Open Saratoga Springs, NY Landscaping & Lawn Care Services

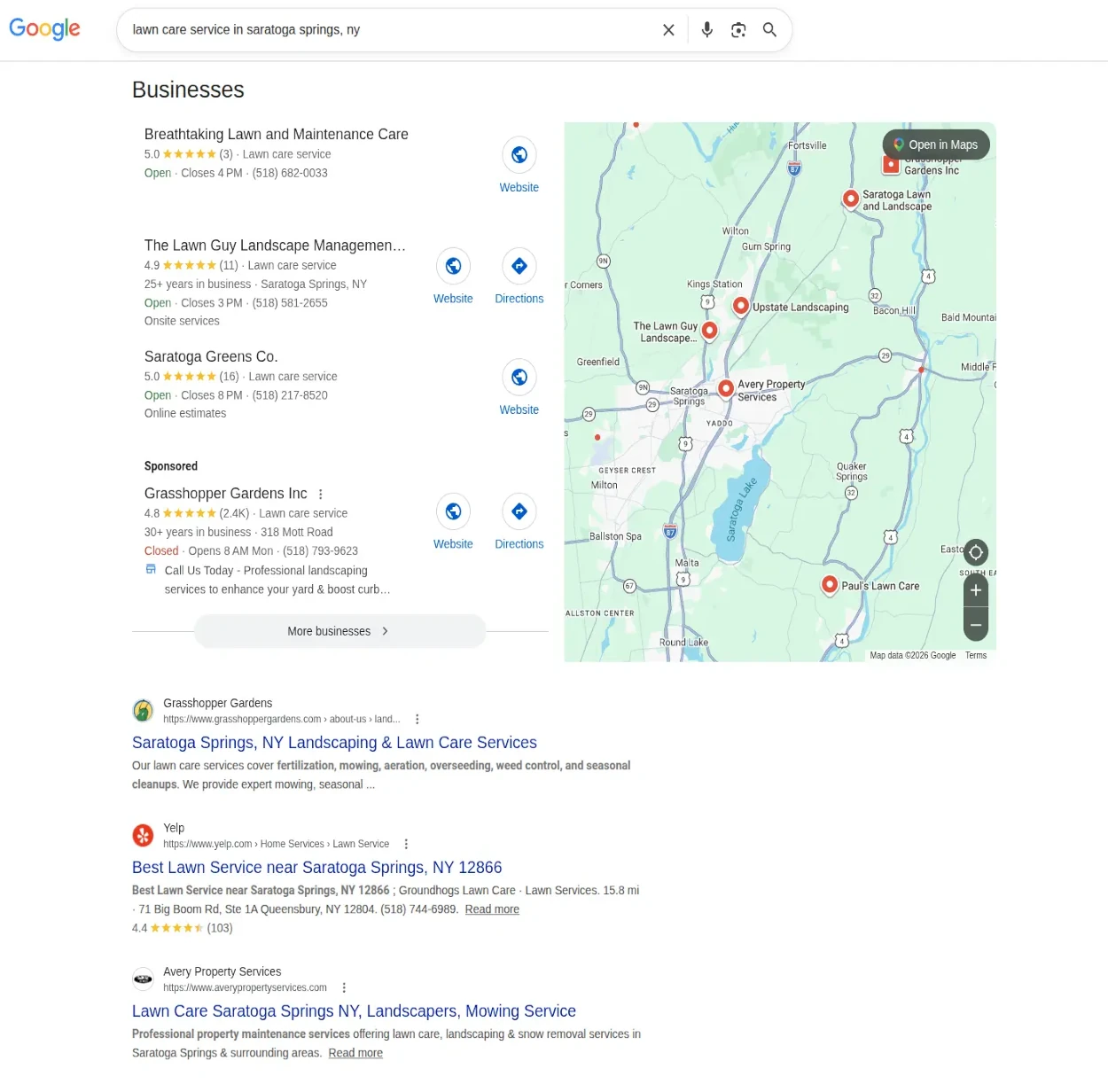[x=334, y=743]
